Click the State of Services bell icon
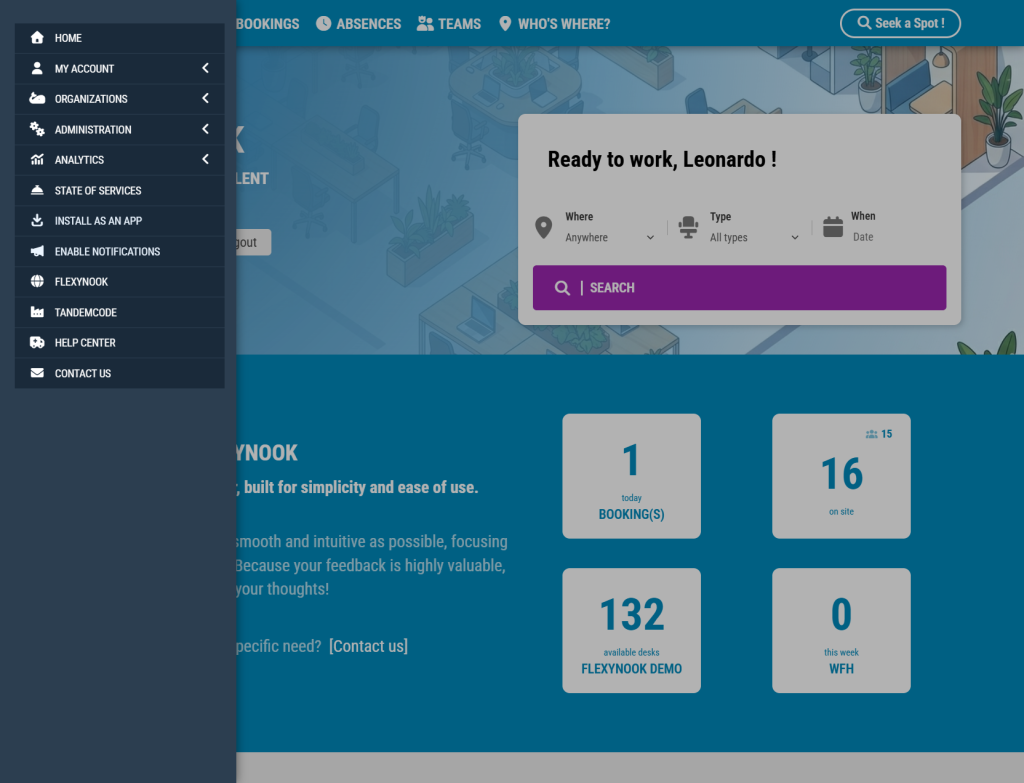The width and height of the screenshot is (1024, 783). pyautogui.click(x=37, y=190)
